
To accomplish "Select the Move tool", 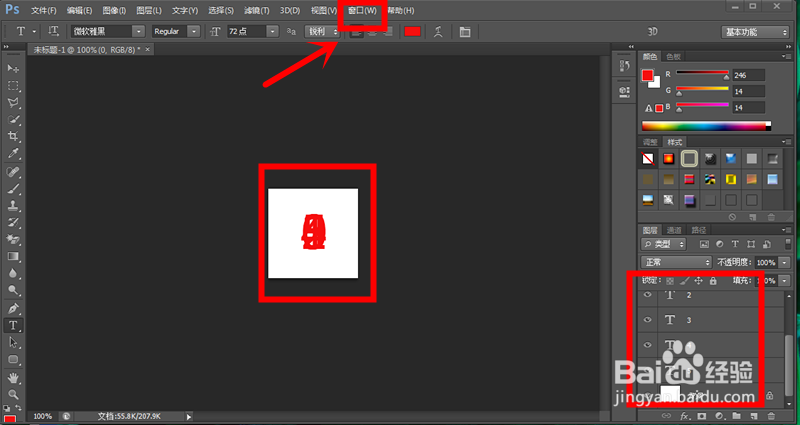I will click(13, 68).
